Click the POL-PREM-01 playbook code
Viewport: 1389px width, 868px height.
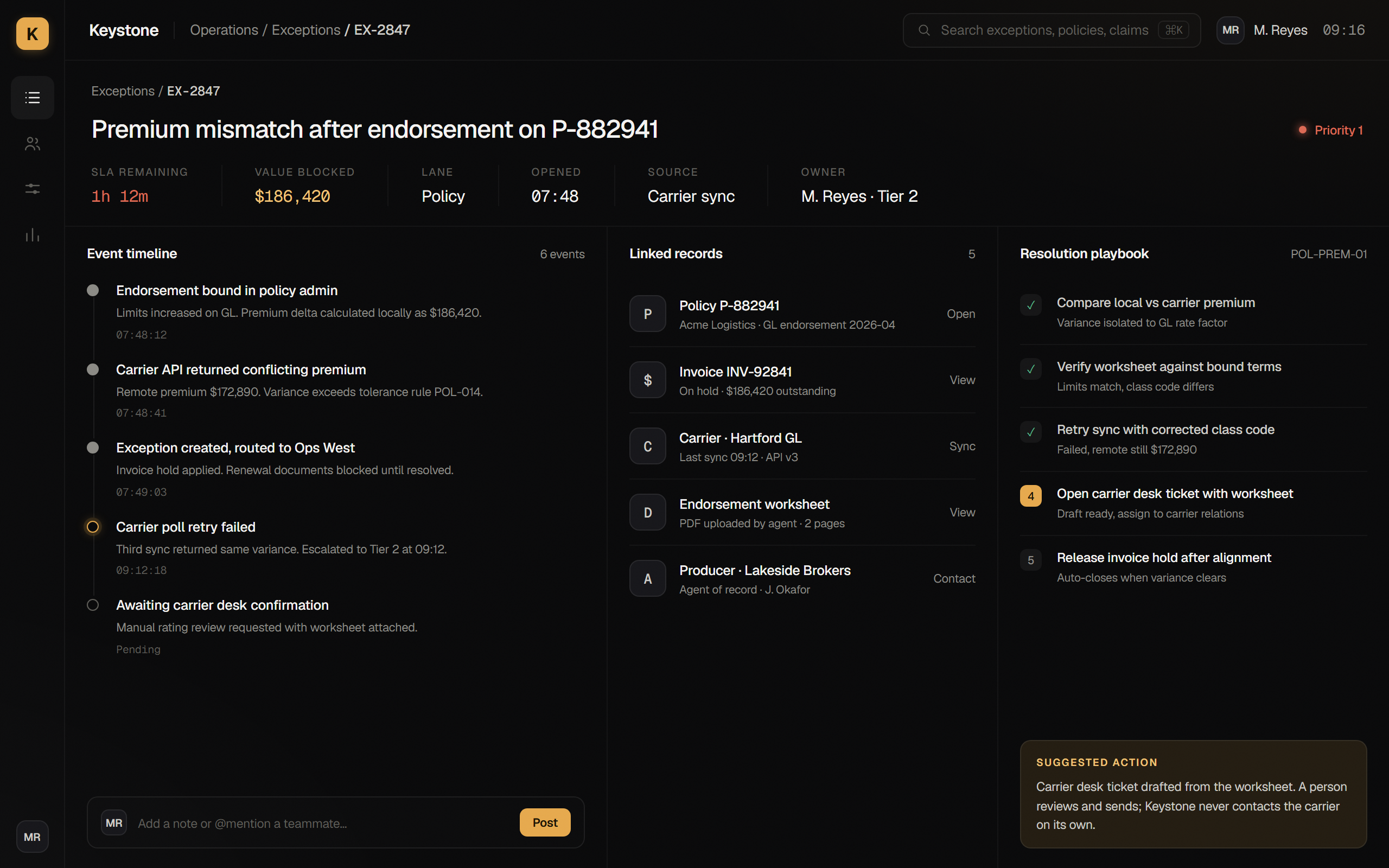coord(1328,254)
